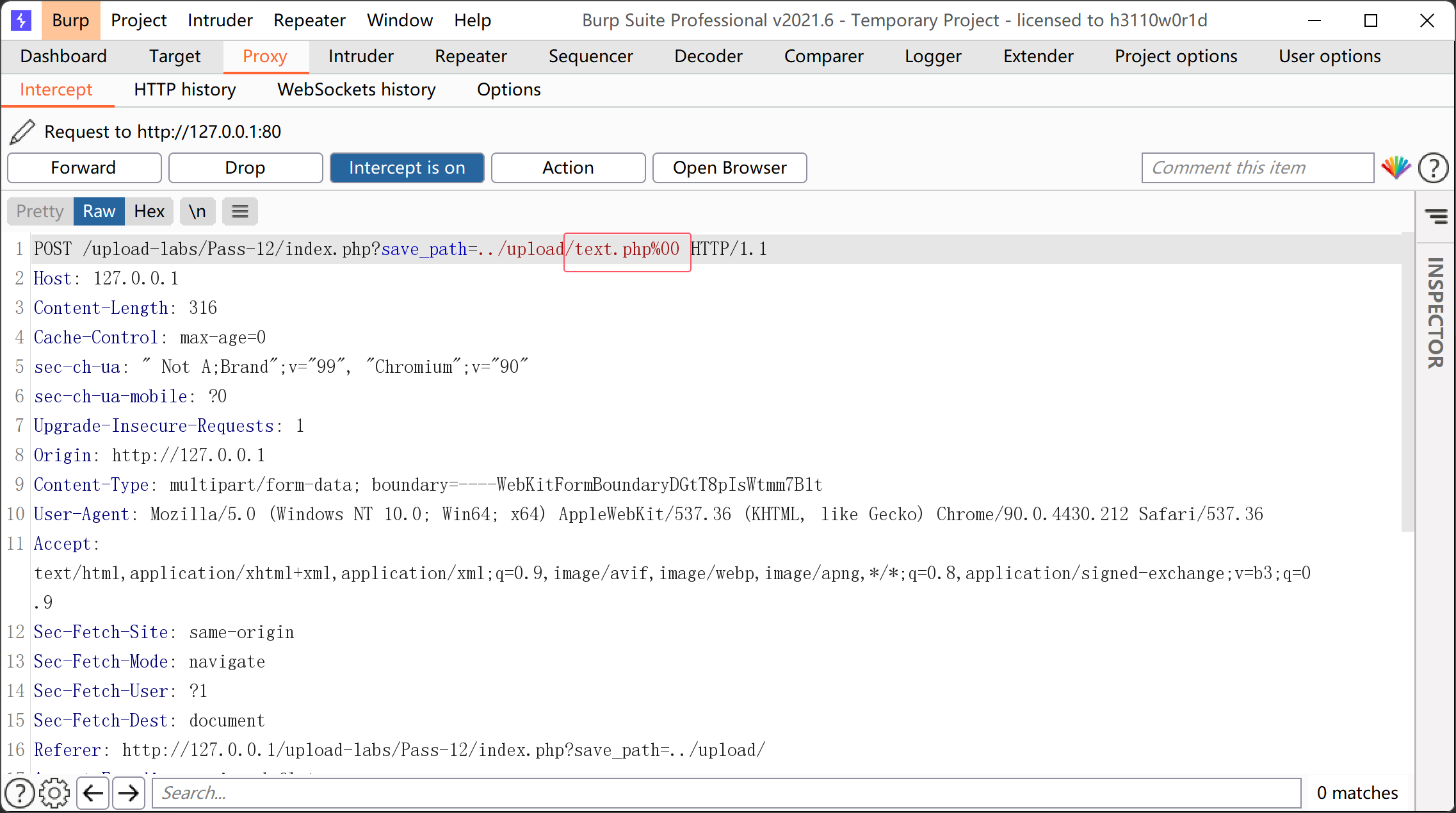This screenshot has height=813, width=1456.
Task: Click the Origin header line
Action: [x=150, y=456]
